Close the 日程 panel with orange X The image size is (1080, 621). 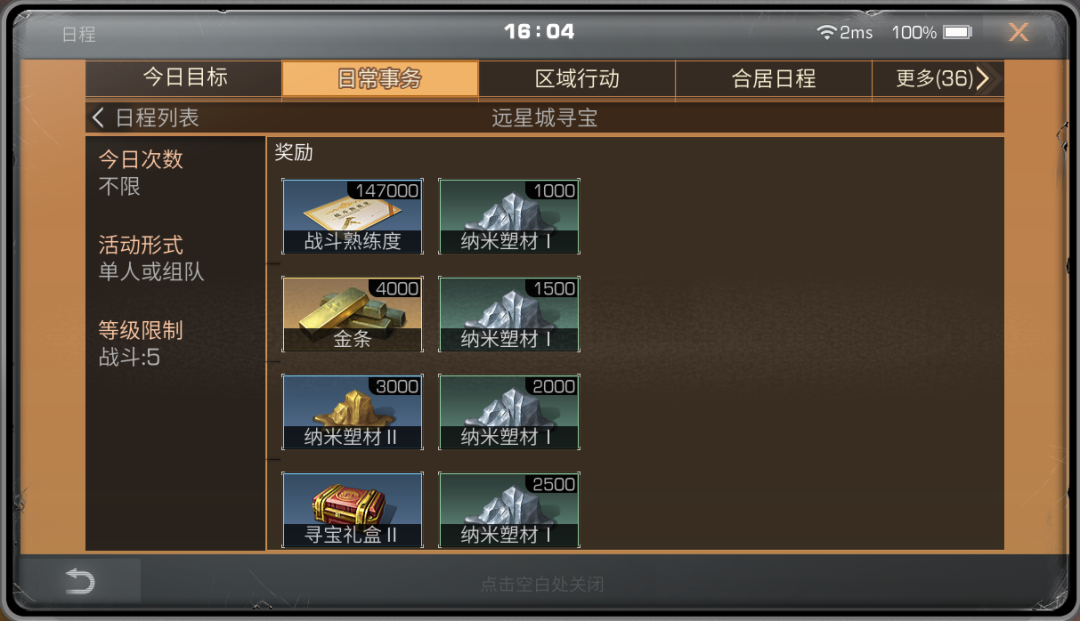[x=1019, y=32]
